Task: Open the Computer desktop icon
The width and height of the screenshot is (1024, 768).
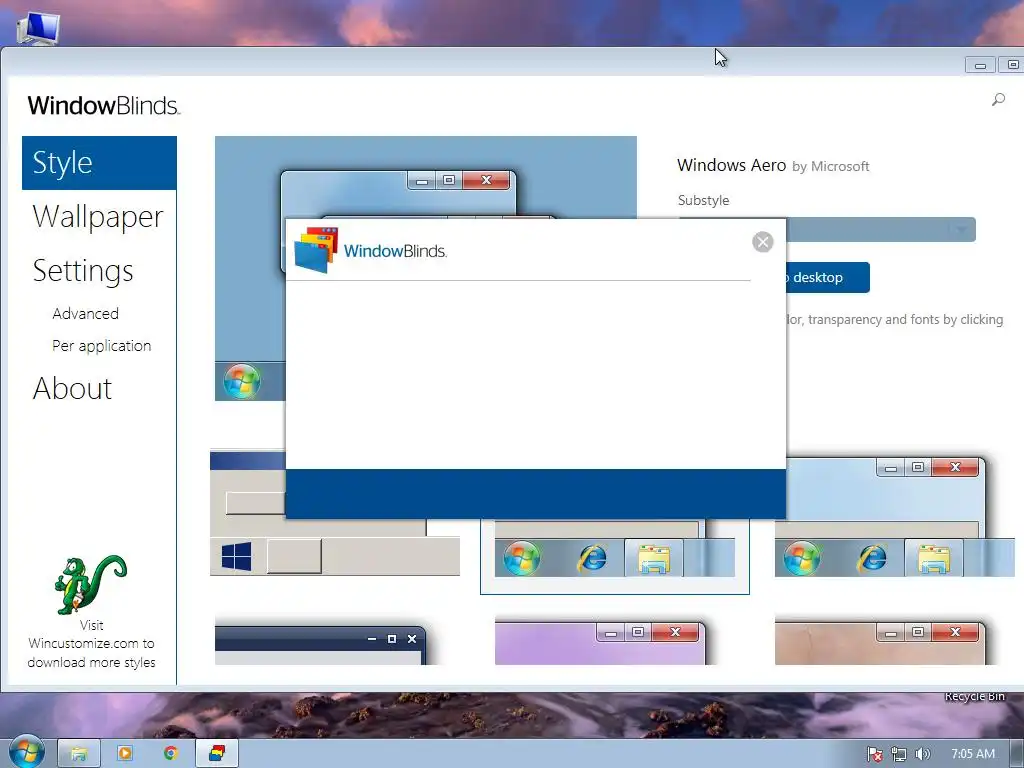Action: (x=38, y=29)
